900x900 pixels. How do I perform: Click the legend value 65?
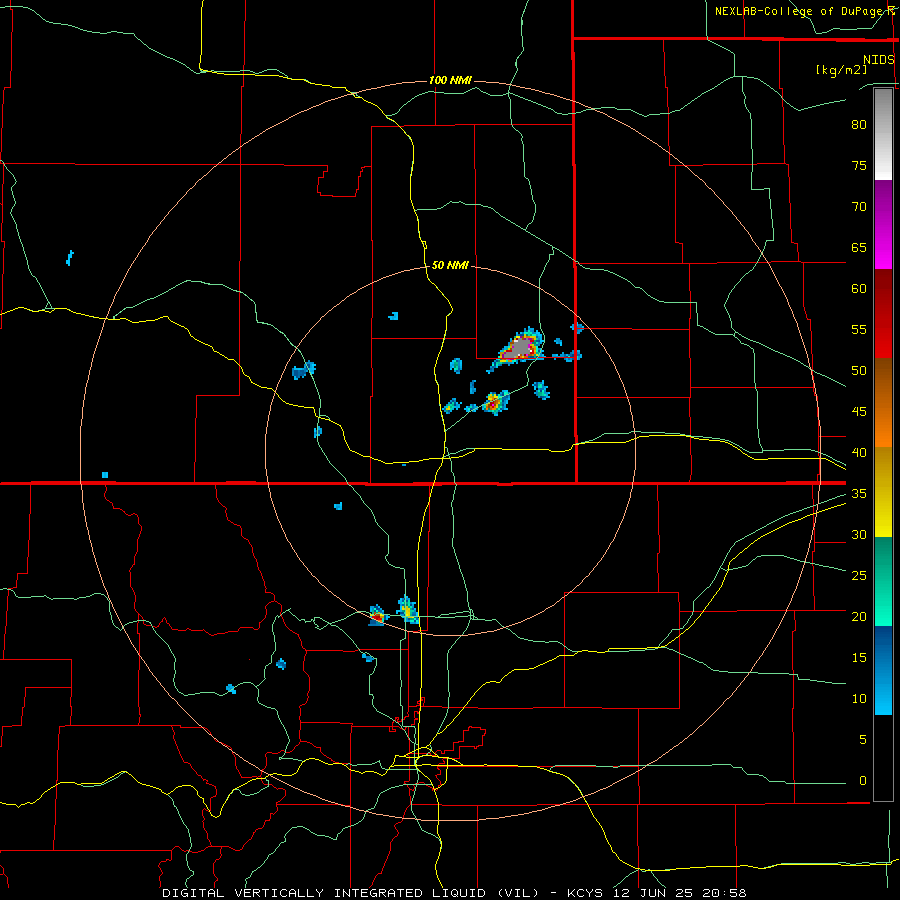coord(859,247)
